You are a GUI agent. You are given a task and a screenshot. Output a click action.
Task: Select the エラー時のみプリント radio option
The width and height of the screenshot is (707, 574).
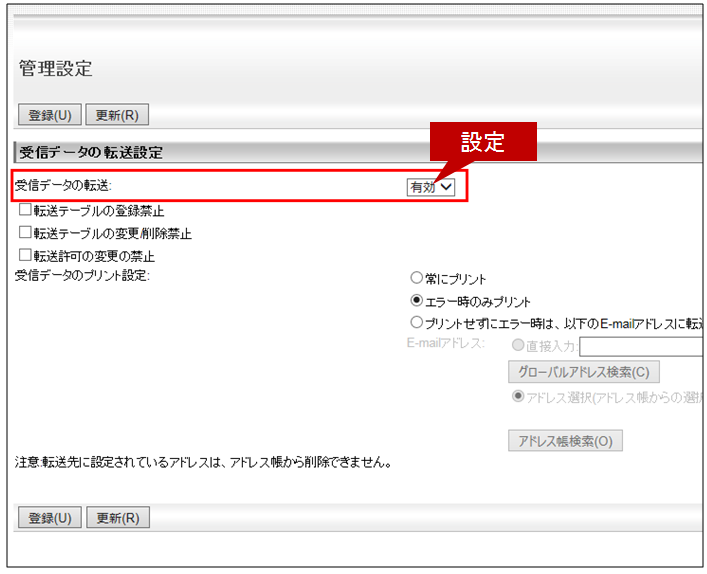click(417, 301)
